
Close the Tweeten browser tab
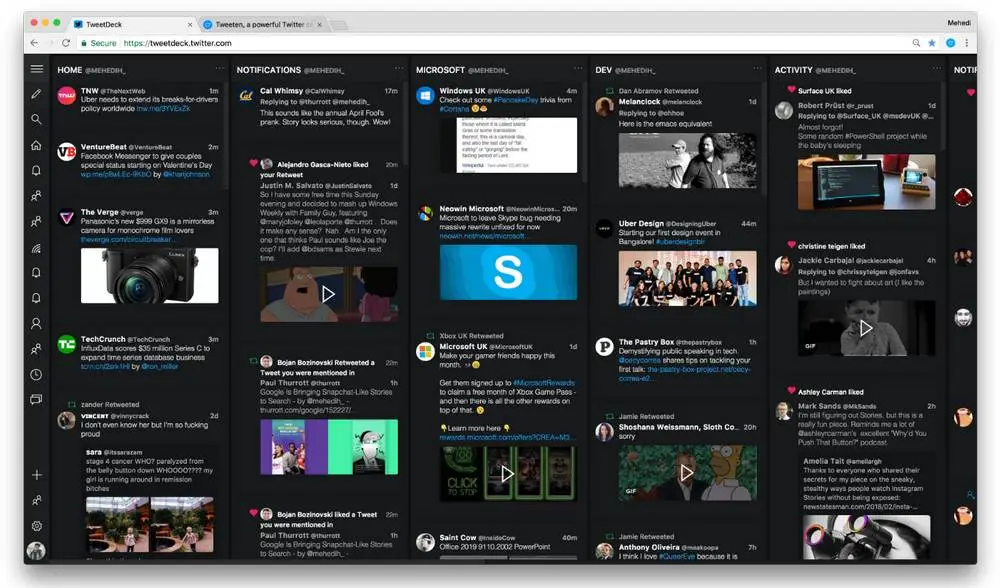pos(320,24)
